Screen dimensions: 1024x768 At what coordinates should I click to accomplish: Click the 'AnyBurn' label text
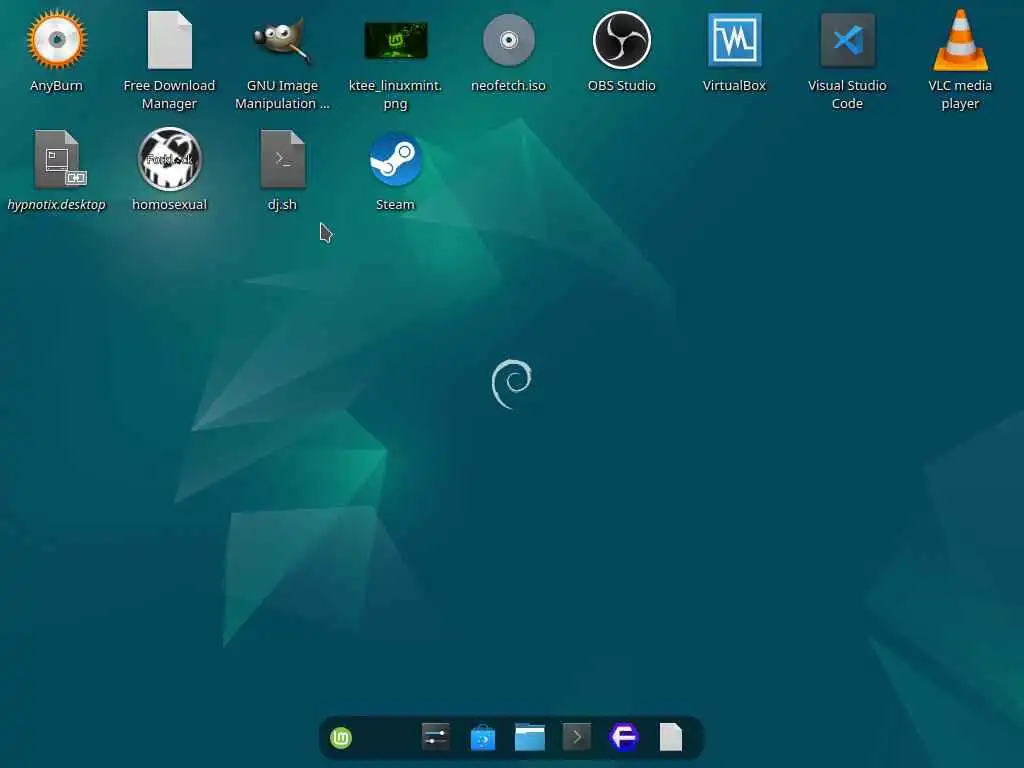click(56, 86)
